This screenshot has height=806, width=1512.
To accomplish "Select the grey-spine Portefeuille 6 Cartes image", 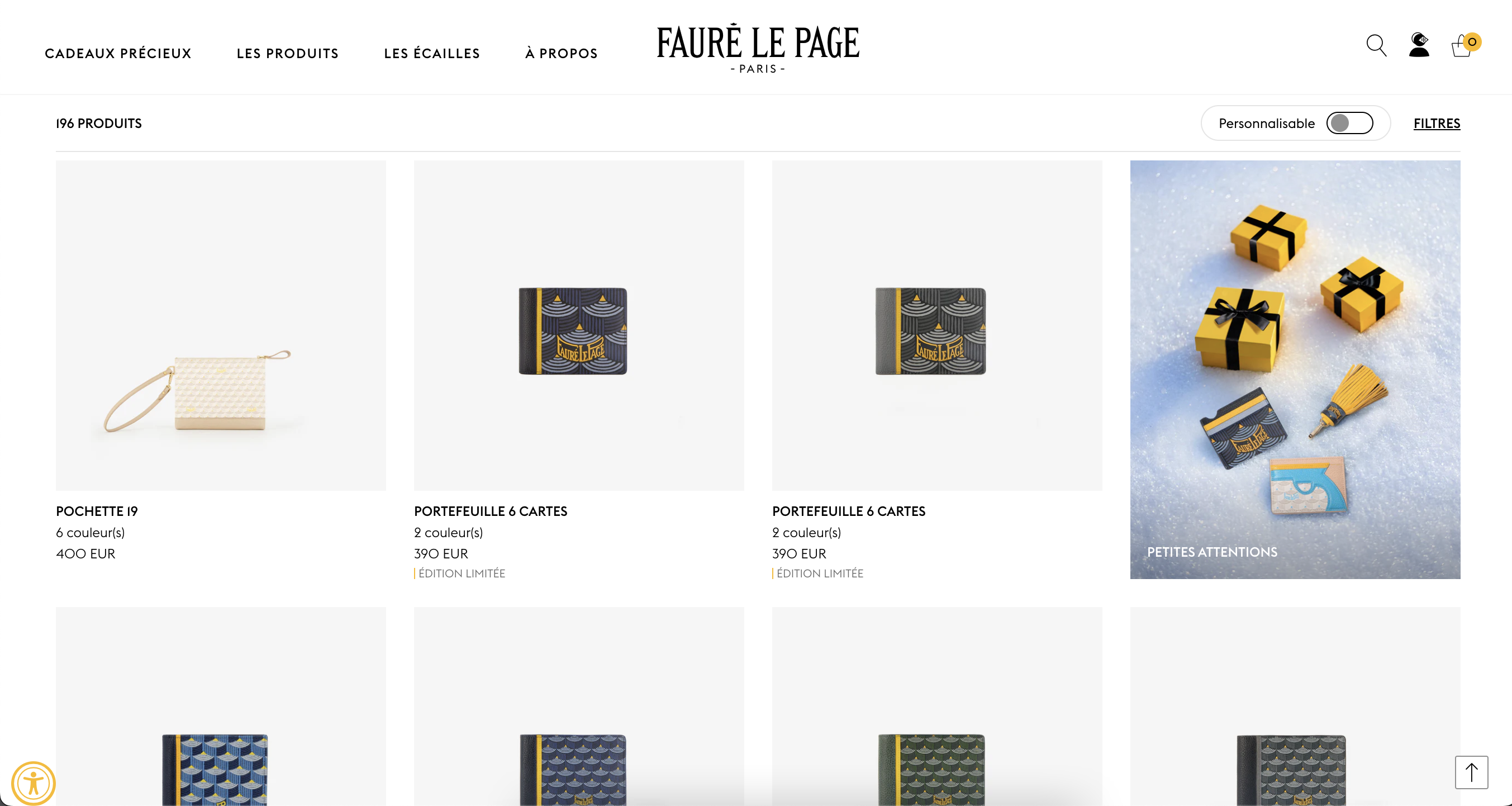I will [x=937, y=325].
